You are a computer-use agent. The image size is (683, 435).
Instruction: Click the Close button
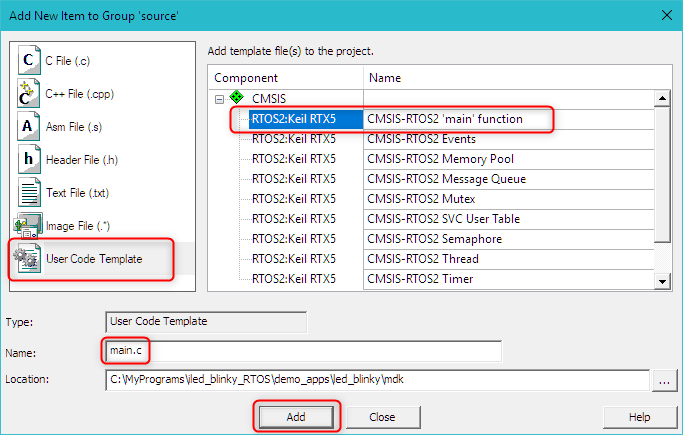click(382, 417)
